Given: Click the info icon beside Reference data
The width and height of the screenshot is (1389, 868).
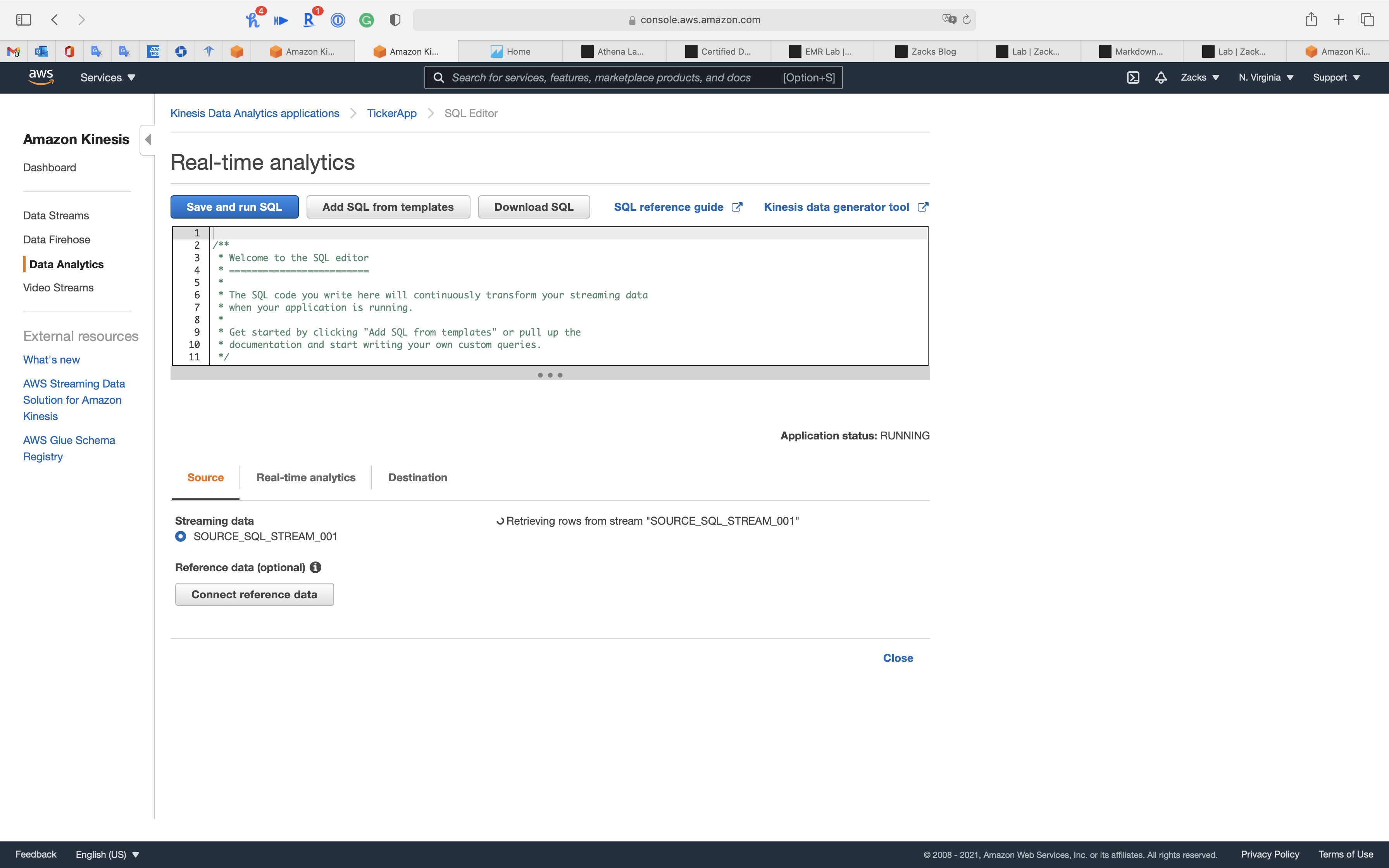Looking at the screenshot, I should point(315,567).
